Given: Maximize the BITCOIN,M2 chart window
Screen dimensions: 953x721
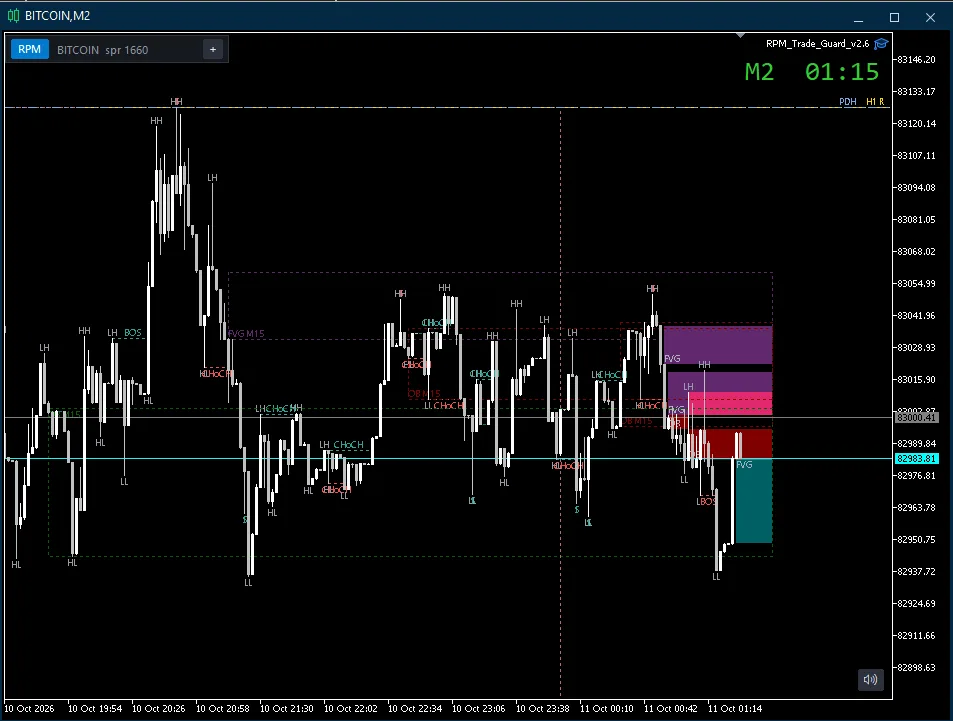Looking at the screenshot, I should [x=894, y=18].
